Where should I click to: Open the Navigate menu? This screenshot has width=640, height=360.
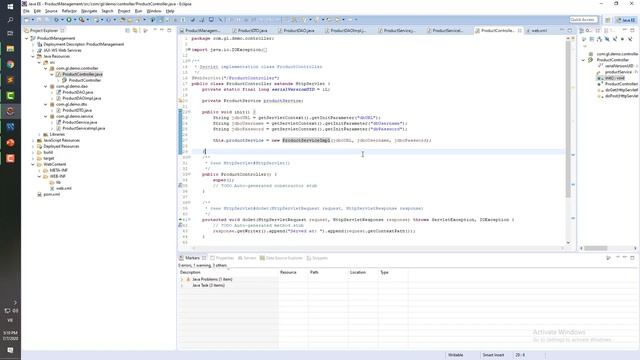click(89, 11)
